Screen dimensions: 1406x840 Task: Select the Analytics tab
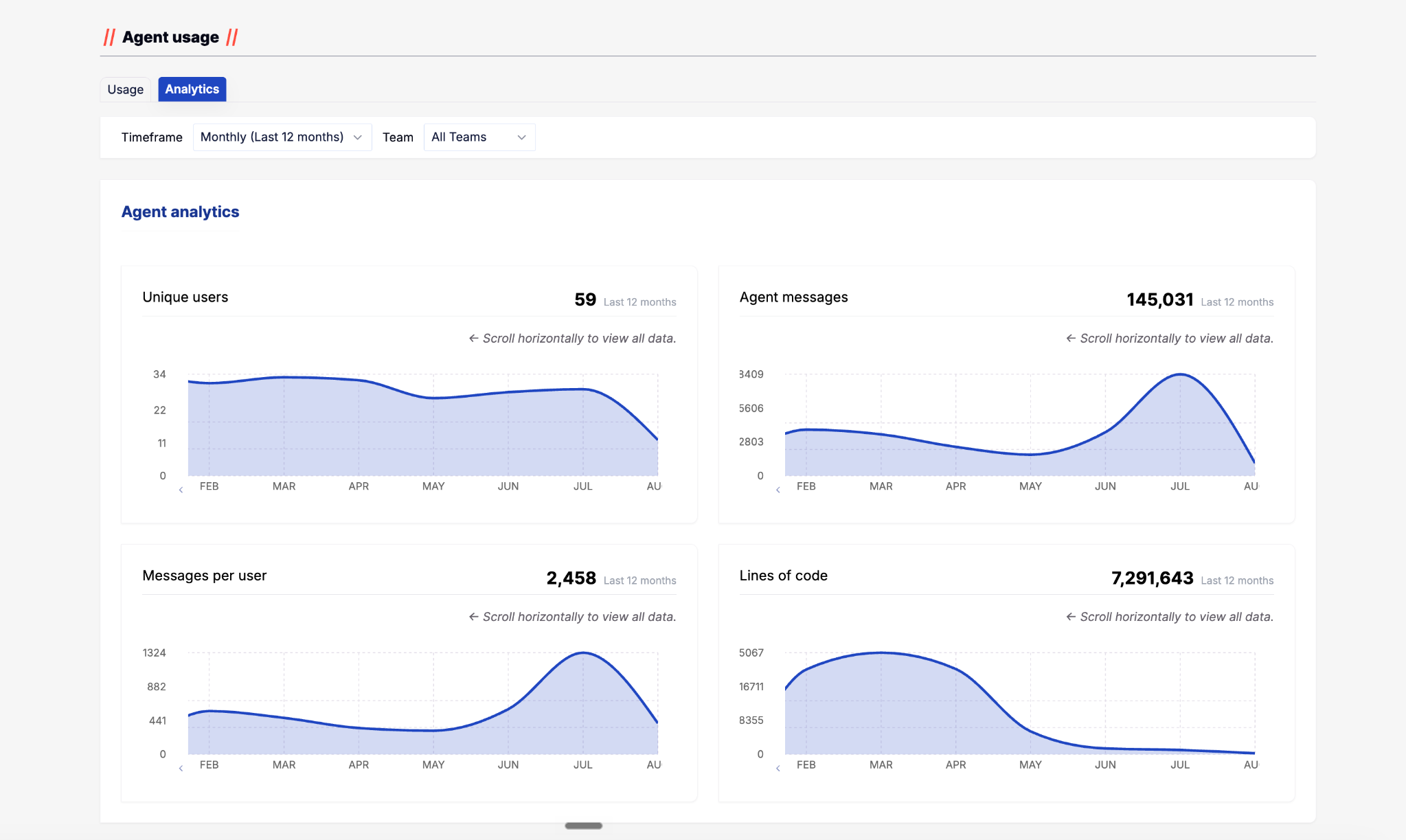coord(192,89)
